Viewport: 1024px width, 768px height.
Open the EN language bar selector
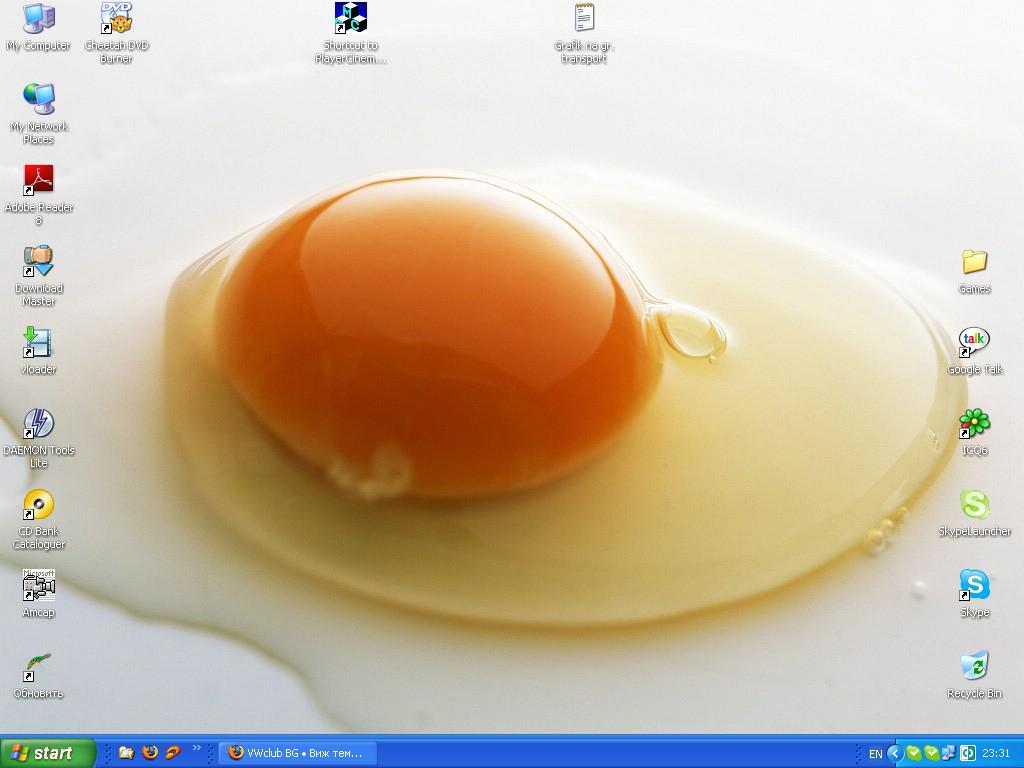point(875,754)
